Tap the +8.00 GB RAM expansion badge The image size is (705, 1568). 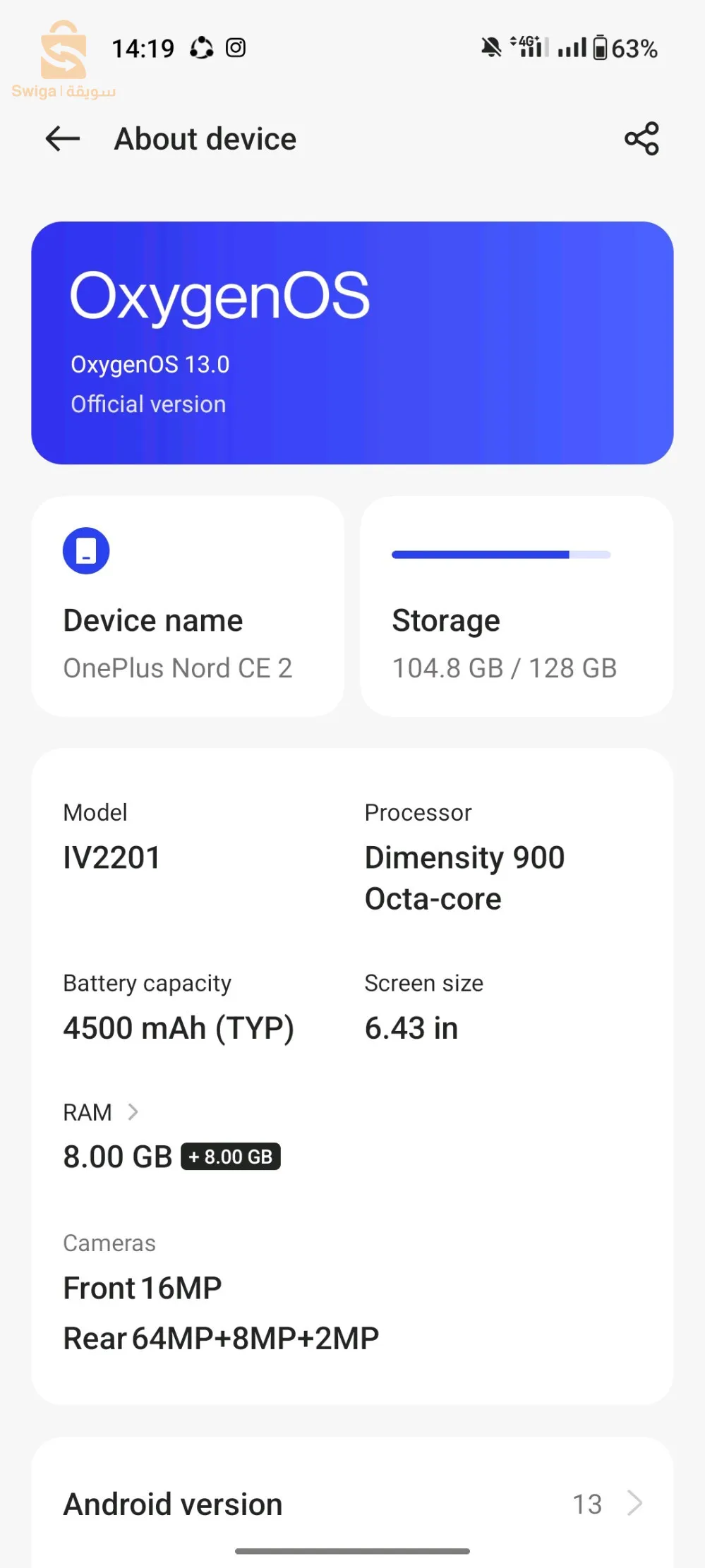(231, 1157)
